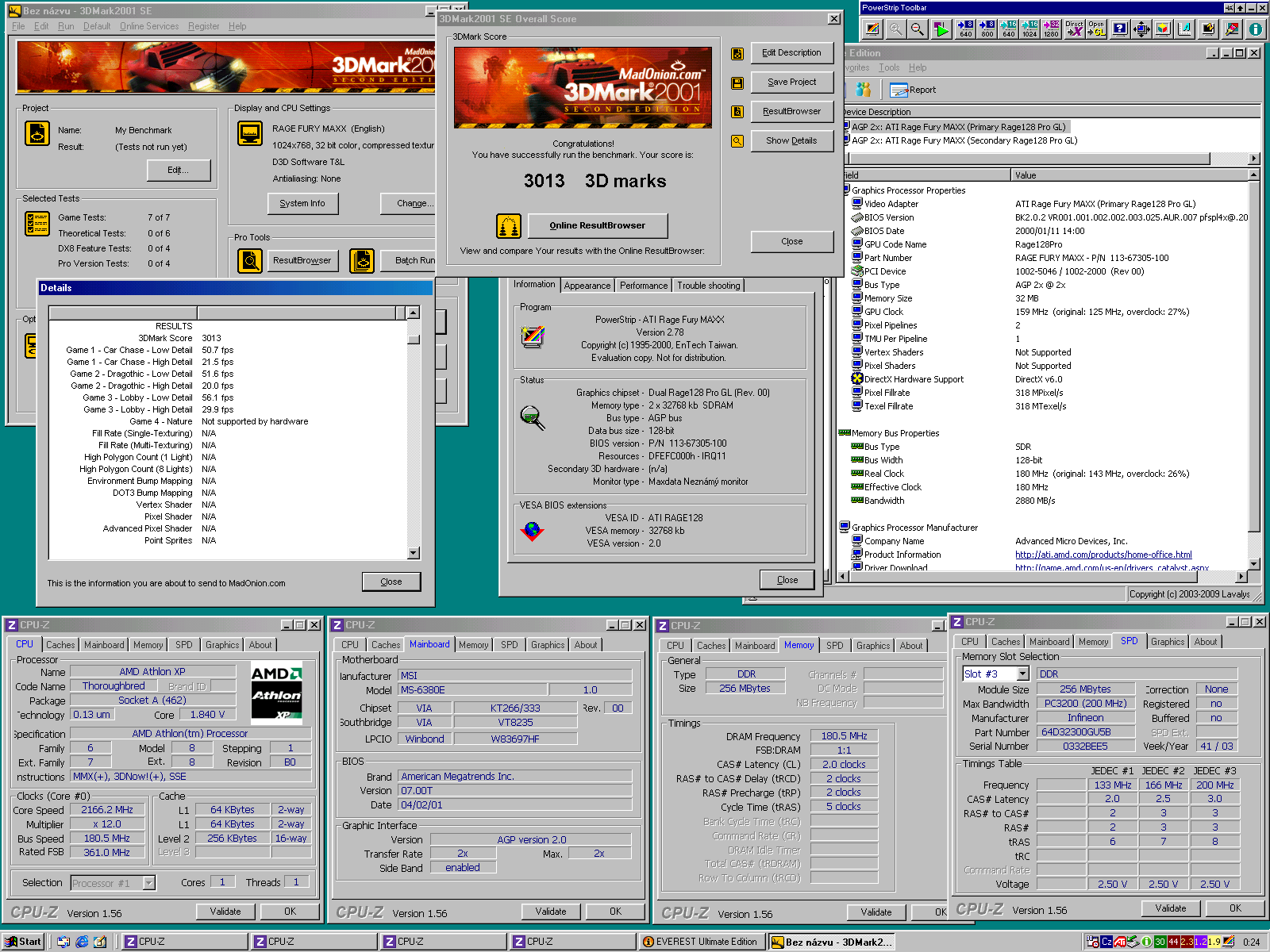Switch to Appearance tab in PowerStrip dialog
Image resolution: width=1270 pixels, height=952 pixels.
coord(587,286)
